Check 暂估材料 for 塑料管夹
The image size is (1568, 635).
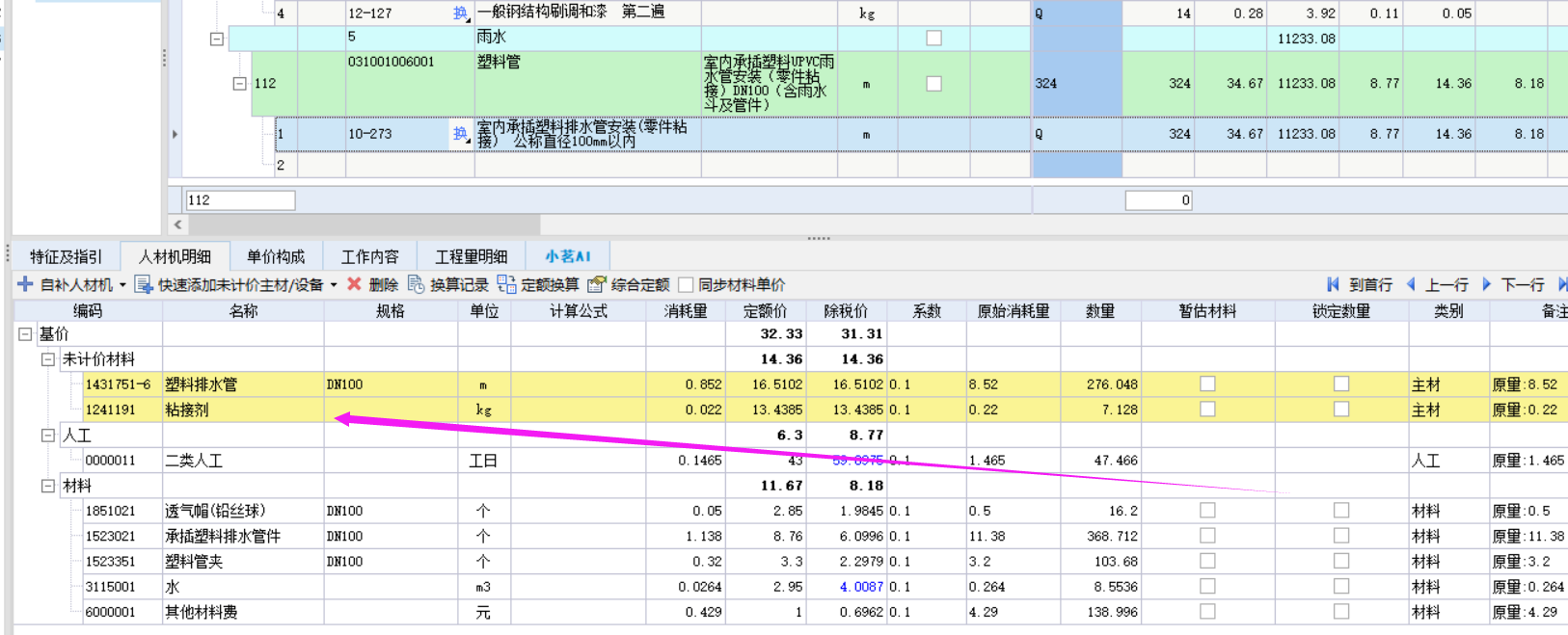point(1207,561)
